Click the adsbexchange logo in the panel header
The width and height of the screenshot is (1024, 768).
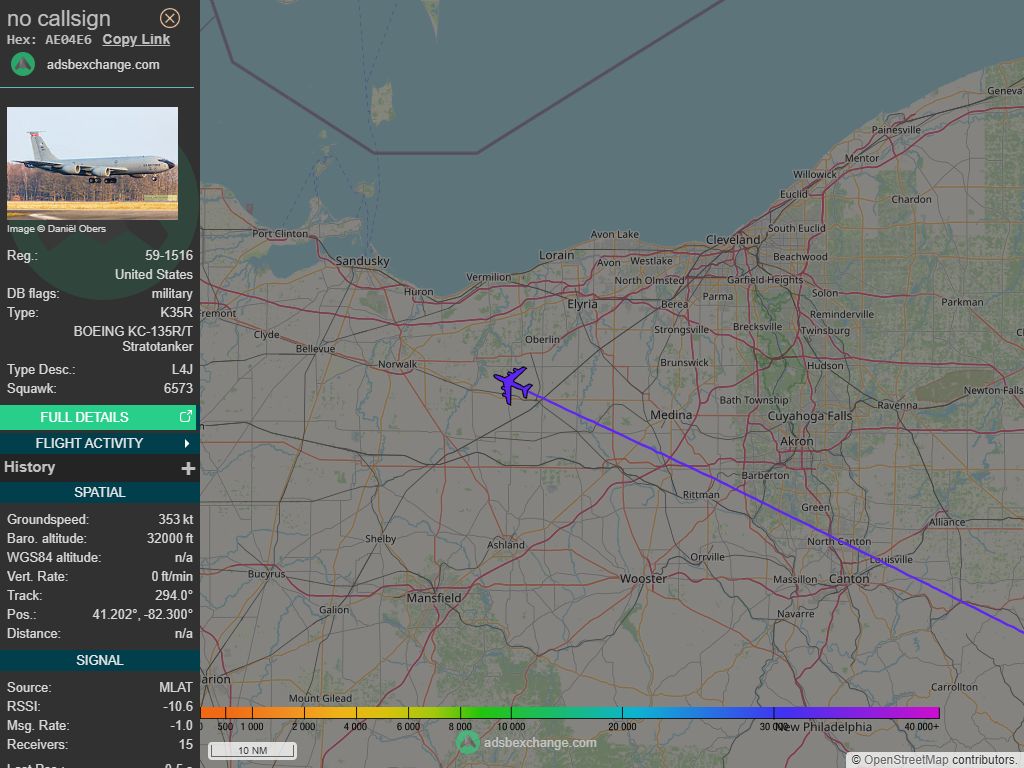22,64
